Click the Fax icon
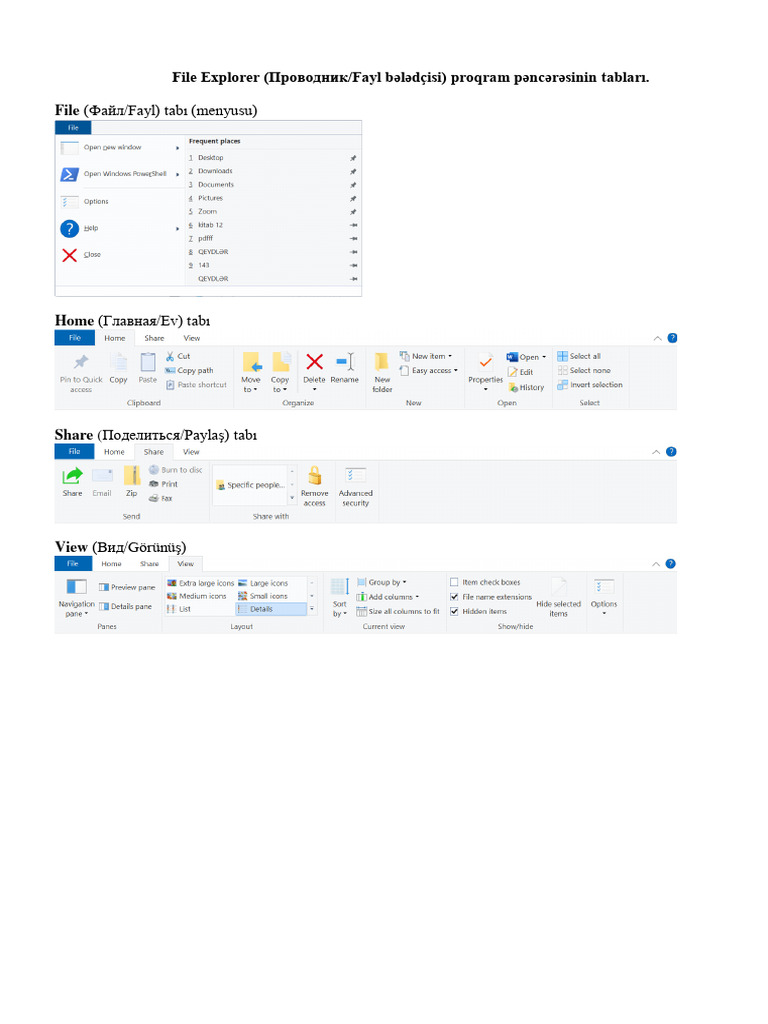768x1024 pixels. coord(154,498)
